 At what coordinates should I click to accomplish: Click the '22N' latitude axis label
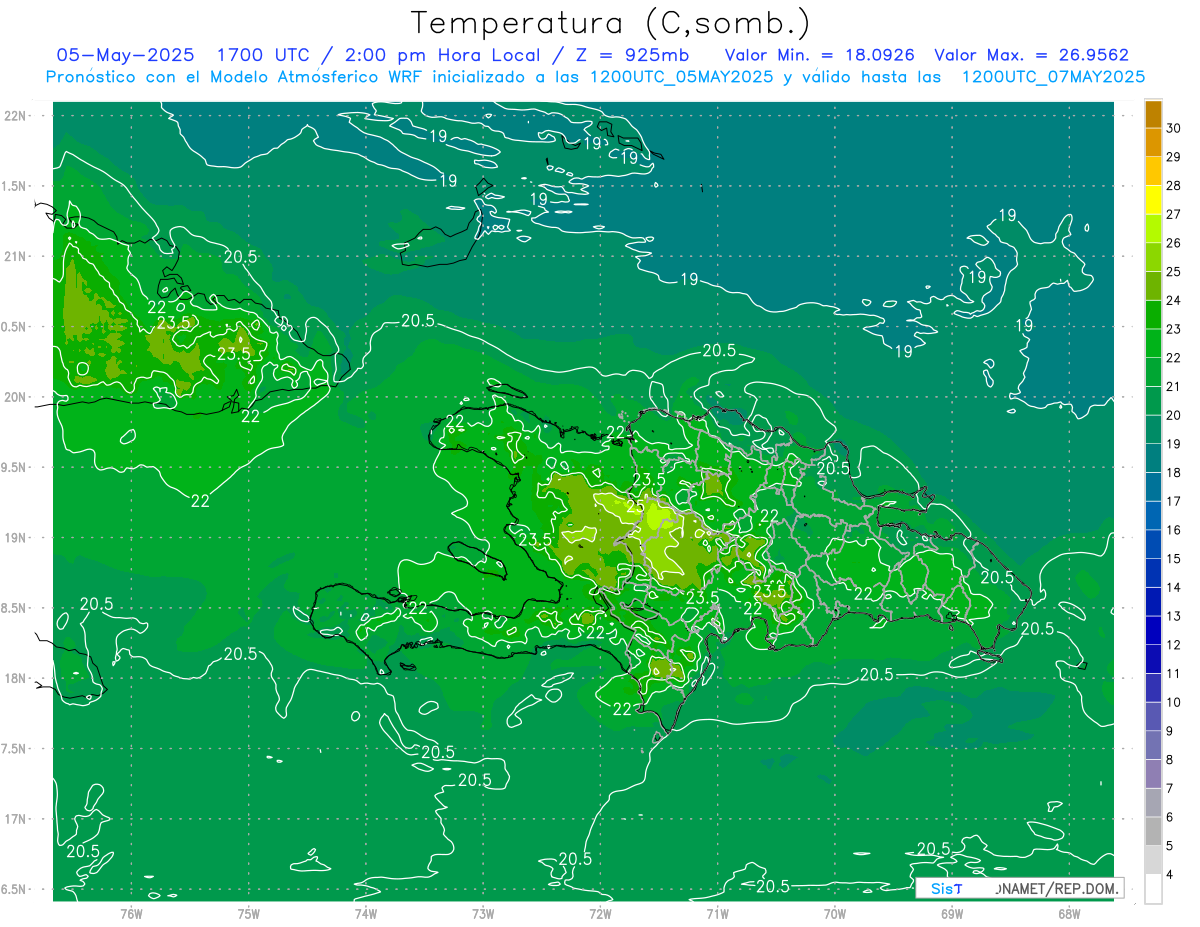pyautogui.click(x=14, y=116)
